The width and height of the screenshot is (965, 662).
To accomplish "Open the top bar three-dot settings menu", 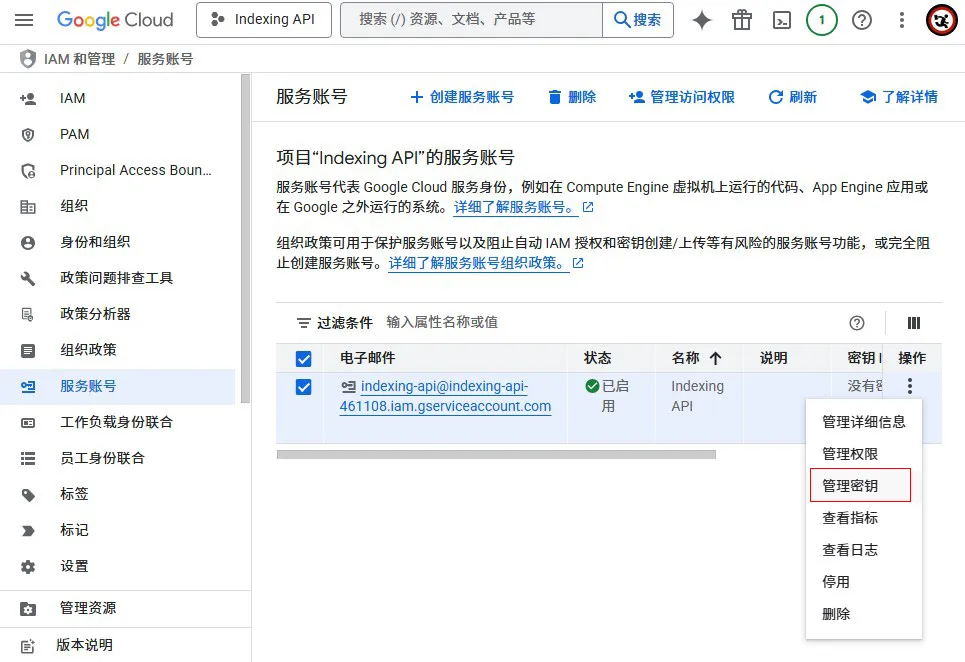I will (902, 20).
